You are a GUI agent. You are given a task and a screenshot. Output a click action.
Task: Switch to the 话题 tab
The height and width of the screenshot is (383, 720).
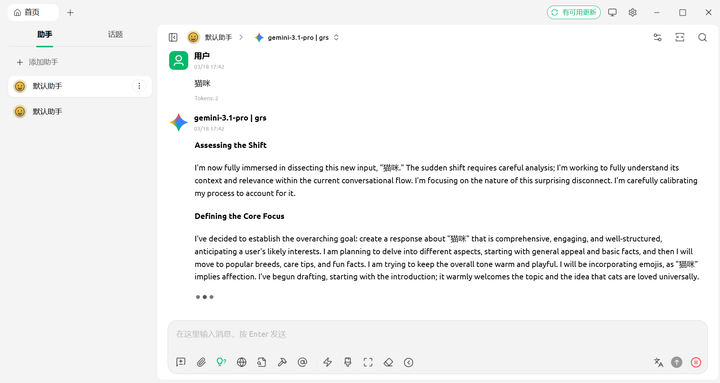pyautogui.click(x=115, y=34)
